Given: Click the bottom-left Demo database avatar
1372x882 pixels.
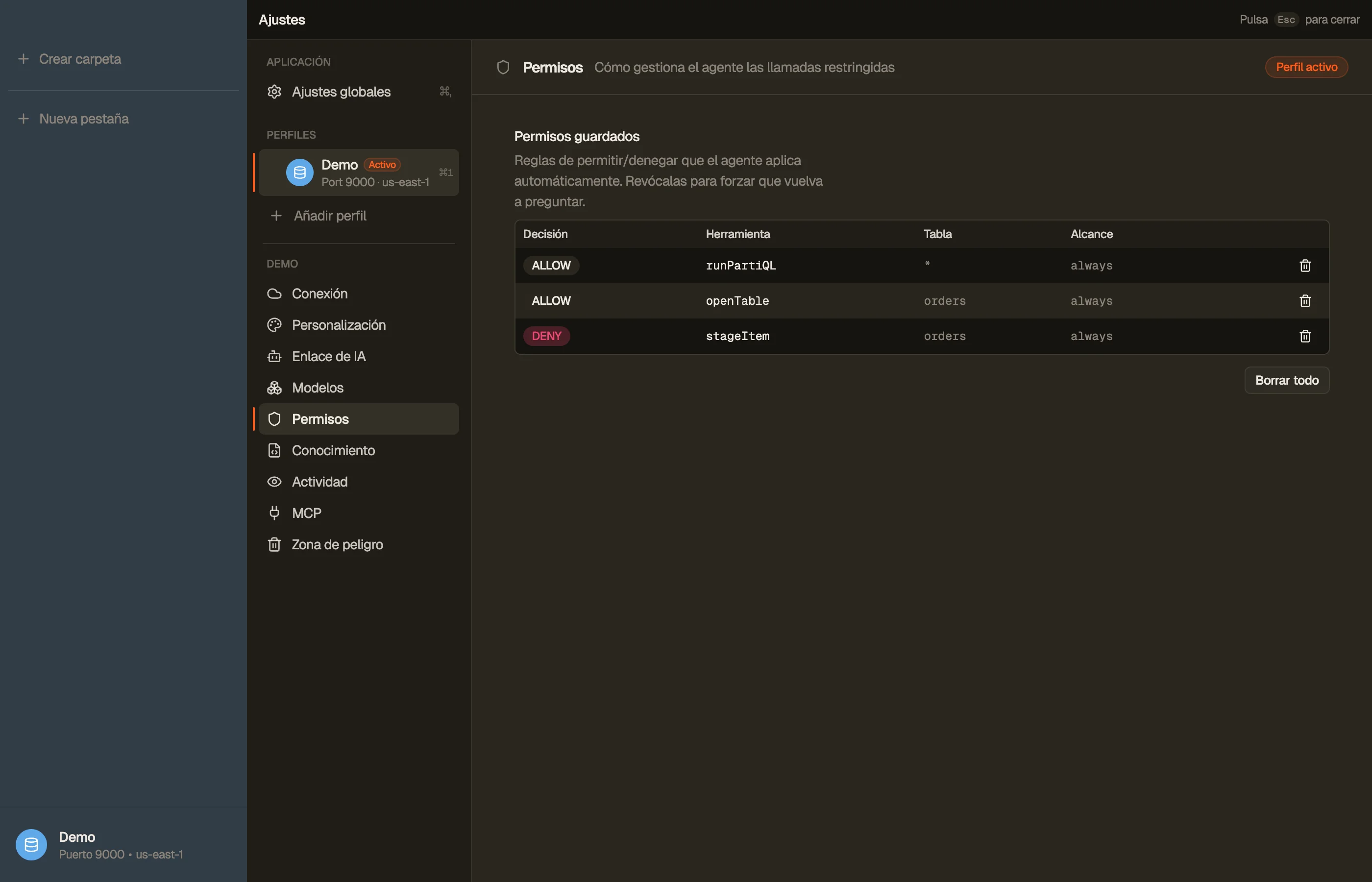Looking at the screenshot, I should [x=31, y=845].
